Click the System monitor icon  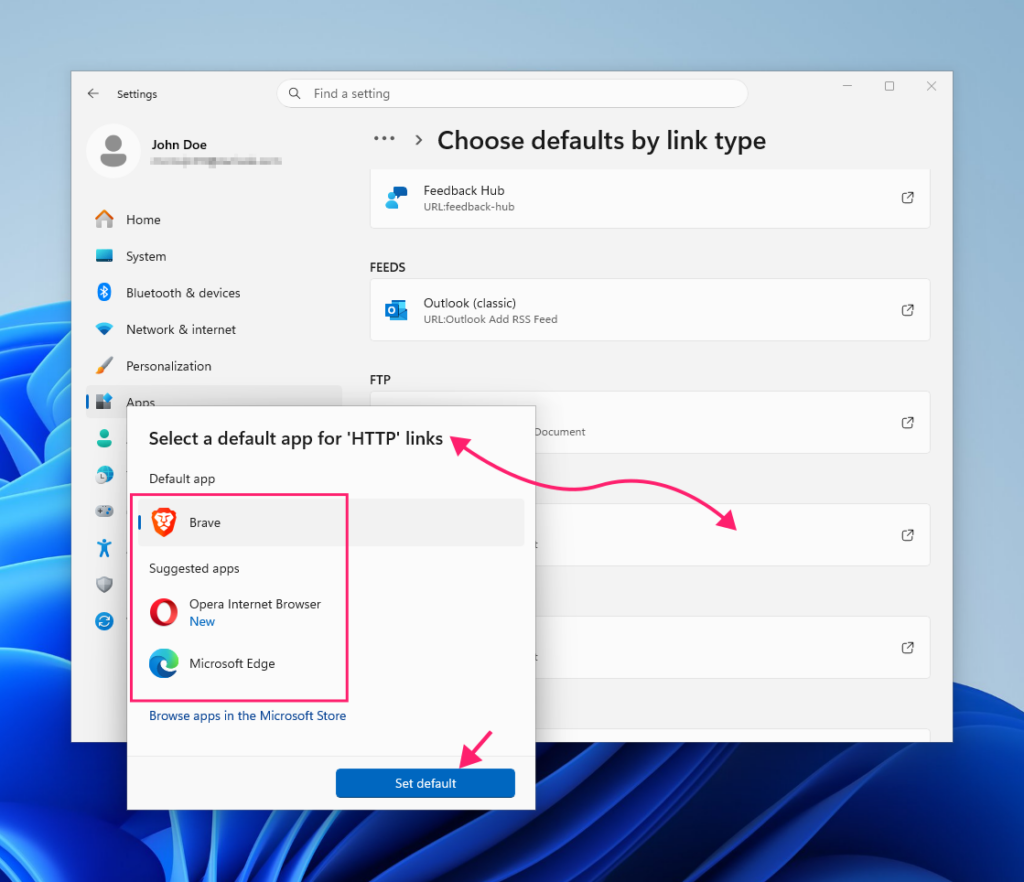[104, 255]
